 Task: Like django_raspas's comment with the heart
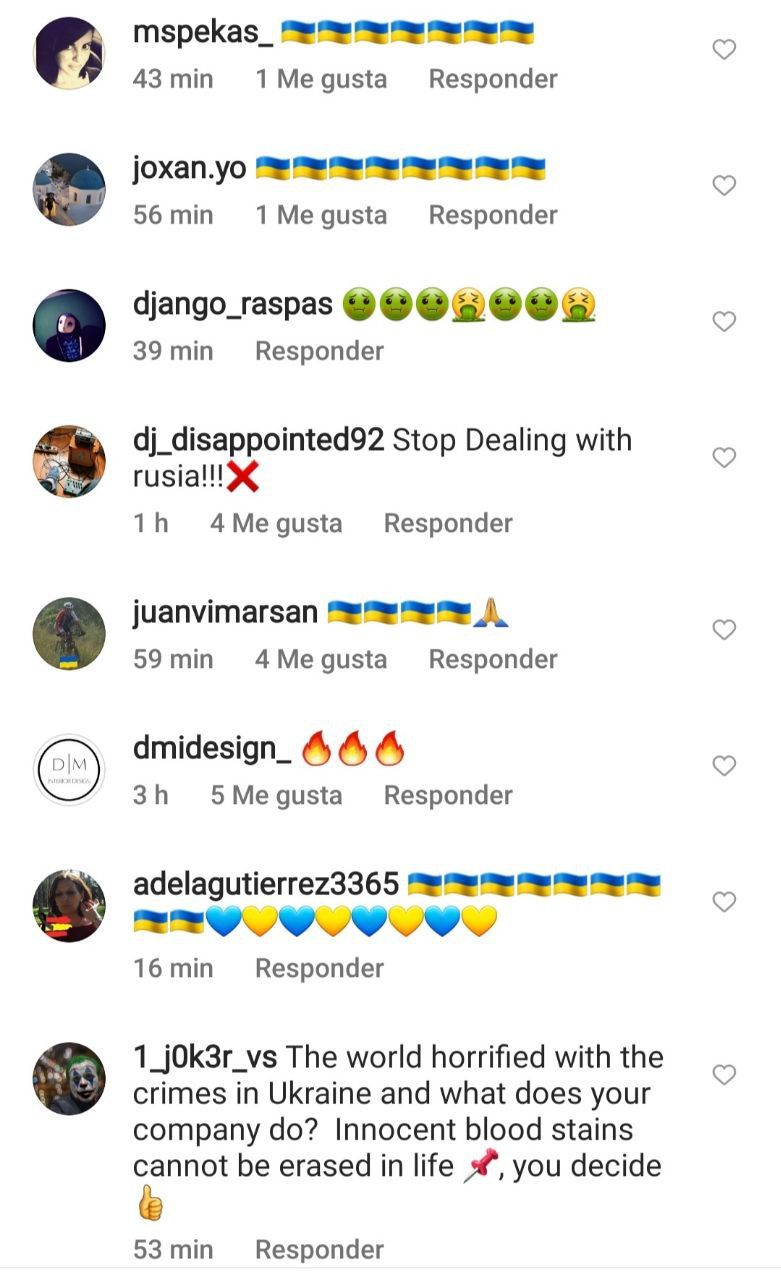click(724, 322)
